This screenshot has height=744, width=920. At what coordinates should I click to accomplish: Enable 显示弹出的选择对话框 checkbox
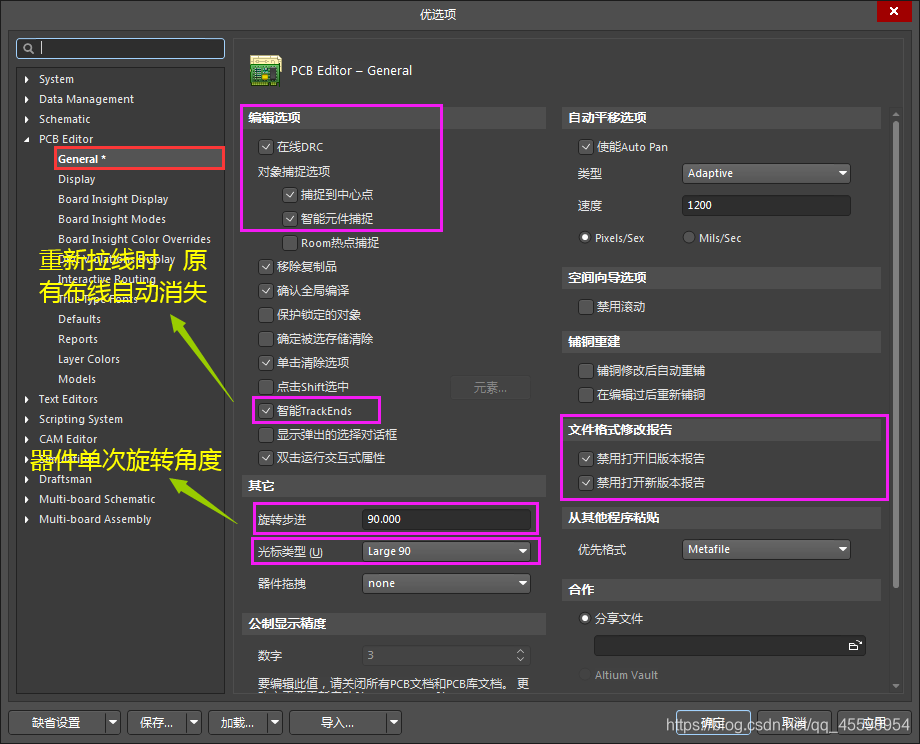pyautogui.click(x=266, y=435)
